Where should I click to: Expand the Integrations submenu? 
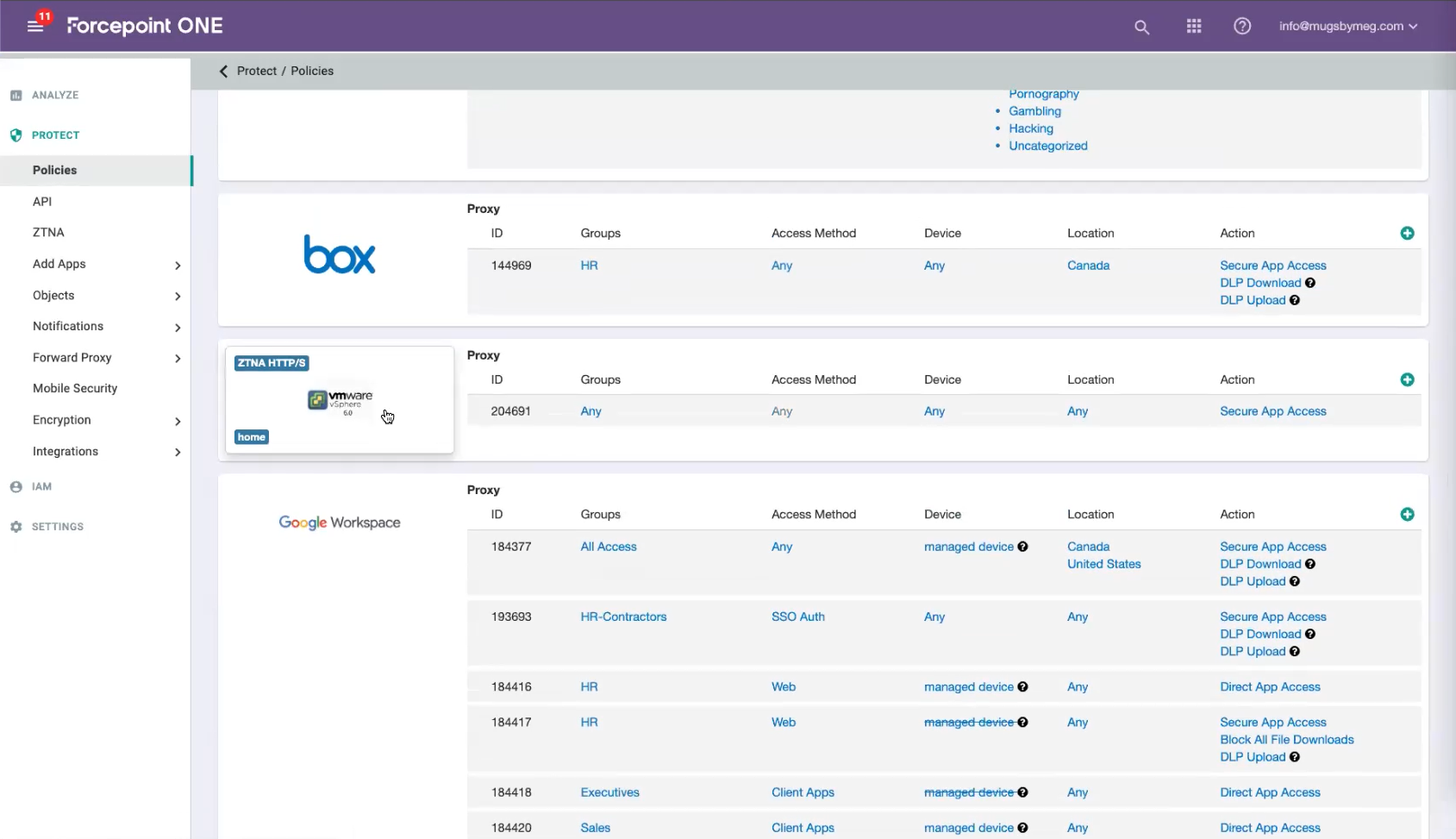tap(177, 452)
